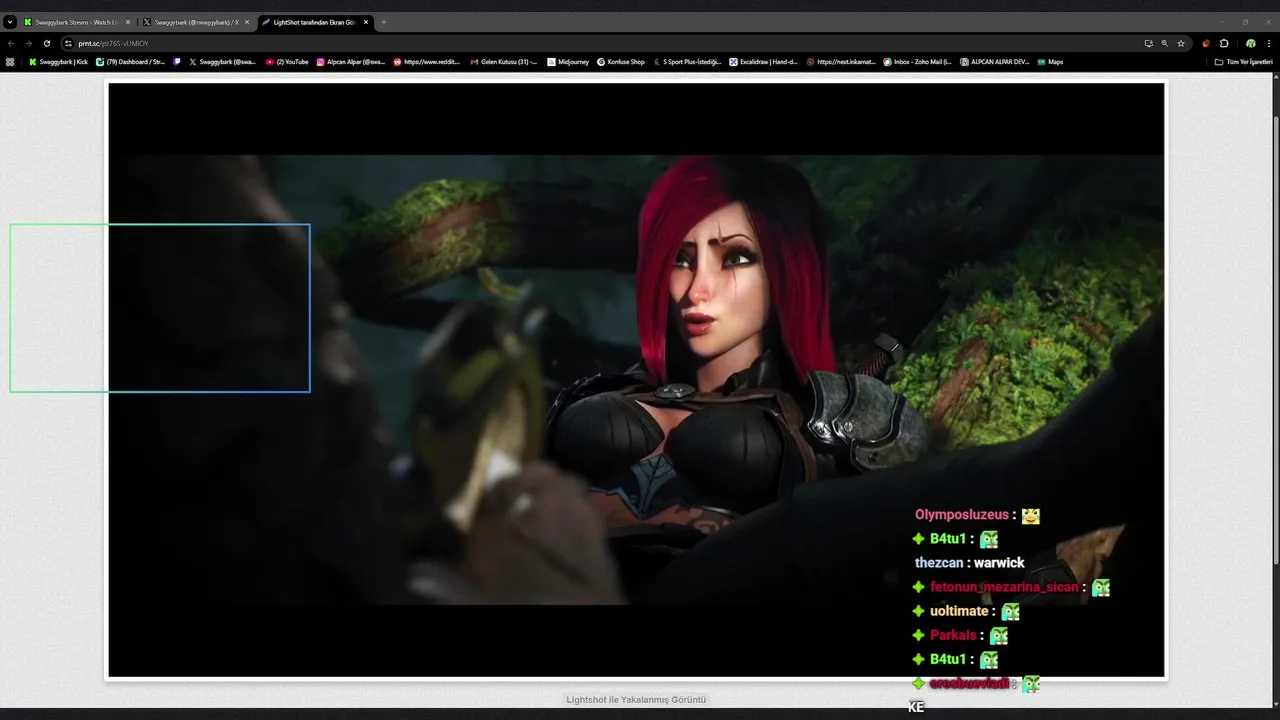Image resolution: width=1280 pixels, height=720 pixels.
Task: Click the captured screenshot image
Action: pos(636,380)
